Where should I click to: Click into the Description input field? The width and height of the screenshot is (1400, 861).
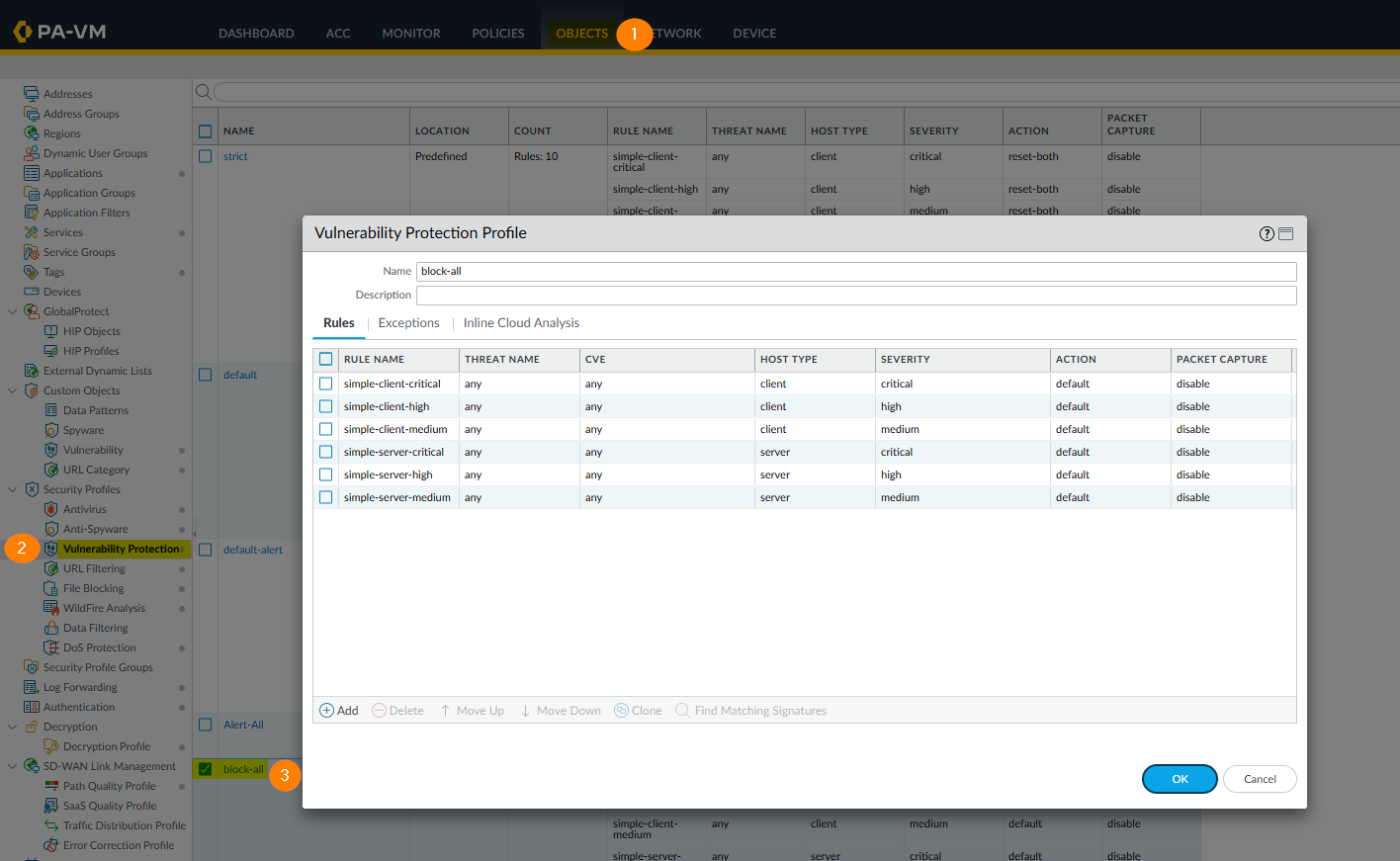pyautogui.click(x=855, y=296)
